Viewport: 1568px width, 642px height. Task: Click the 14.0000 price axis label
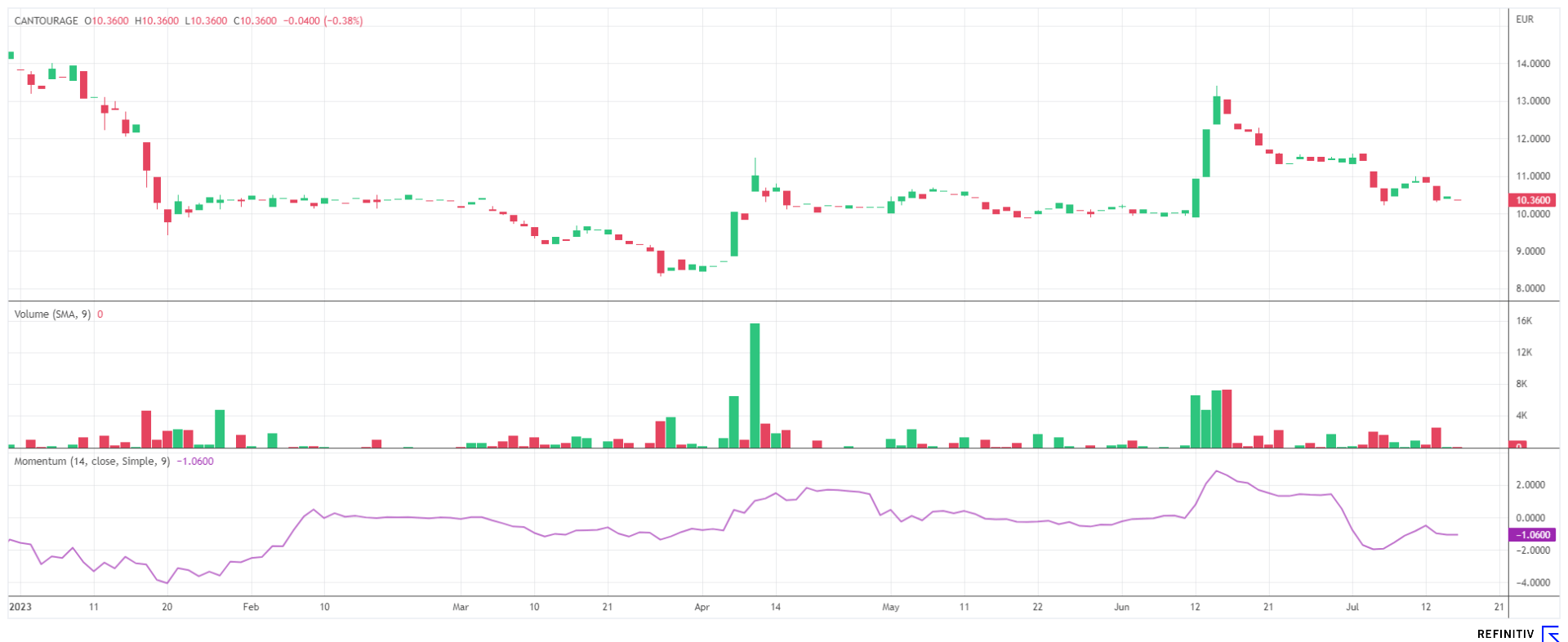1533,63
